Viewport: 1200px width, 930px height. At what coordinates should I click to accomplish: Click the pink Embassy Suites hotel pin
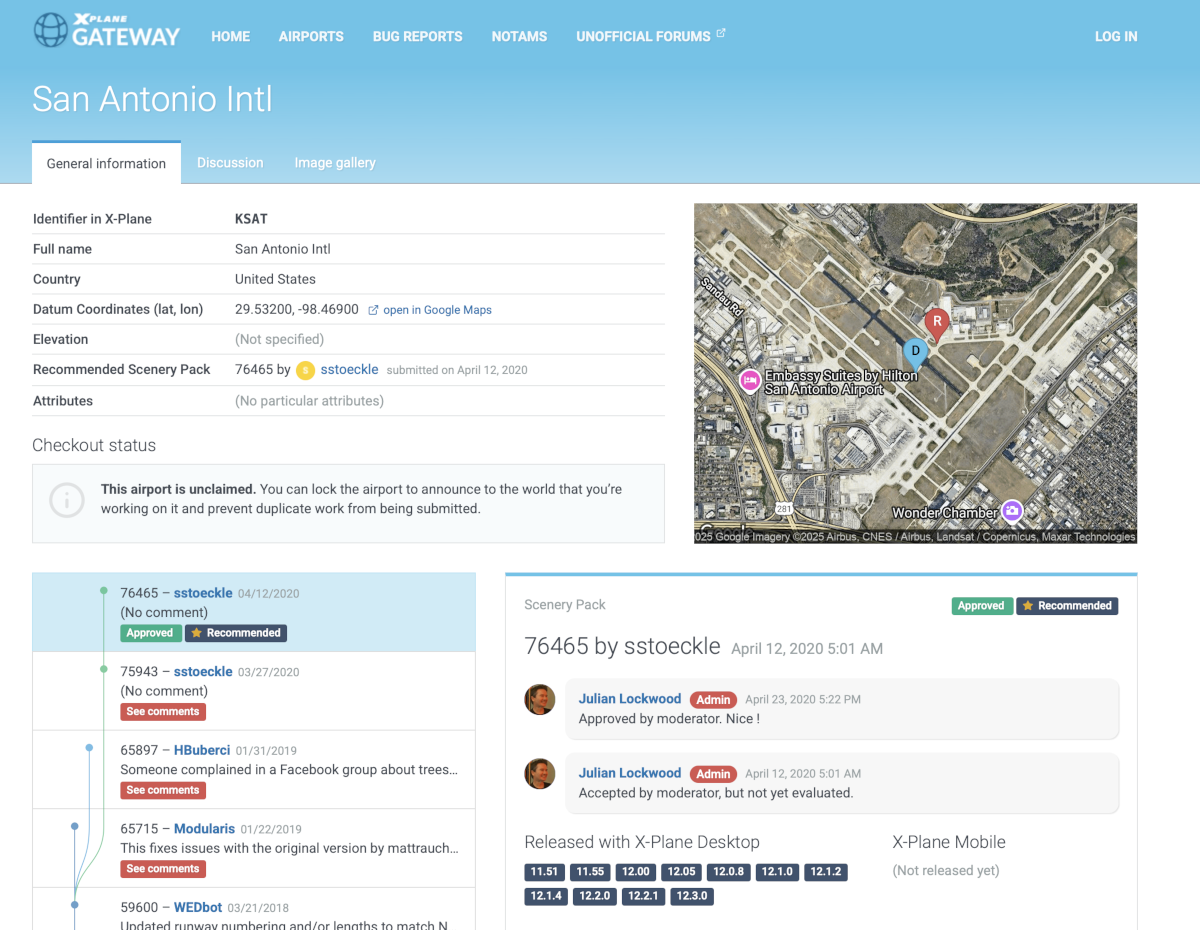pos(750,382)
